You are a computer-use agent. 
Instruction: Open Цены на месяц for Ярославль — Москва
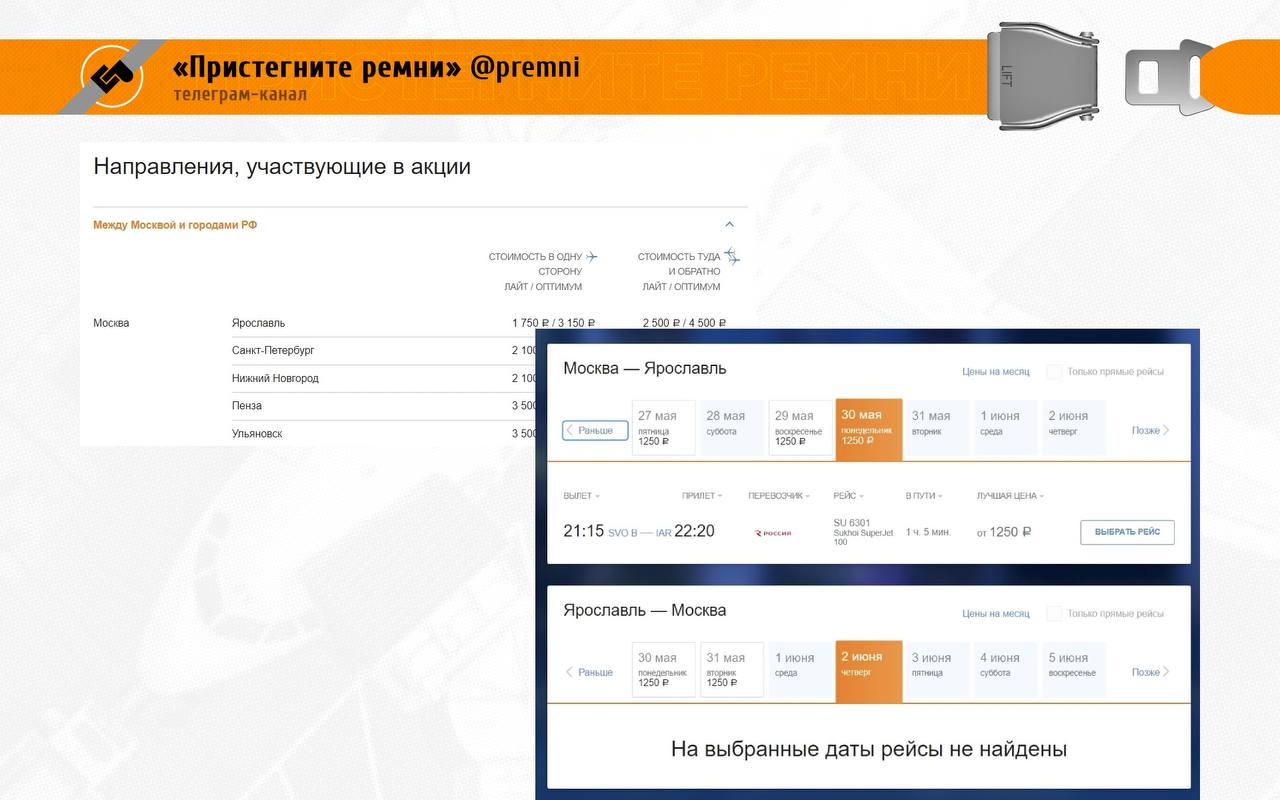pyautogui.click(x=995, y=614)
